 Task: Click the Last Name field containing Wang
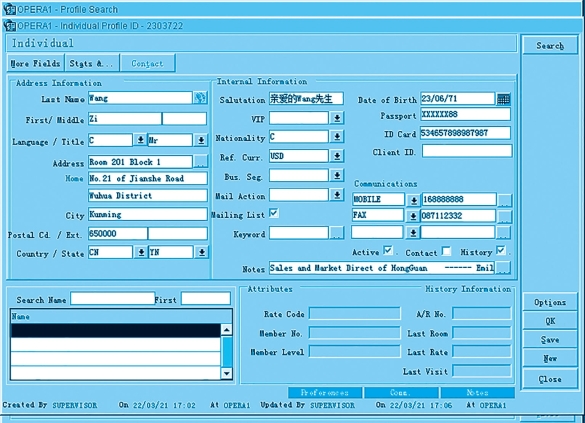pos(140,98)
